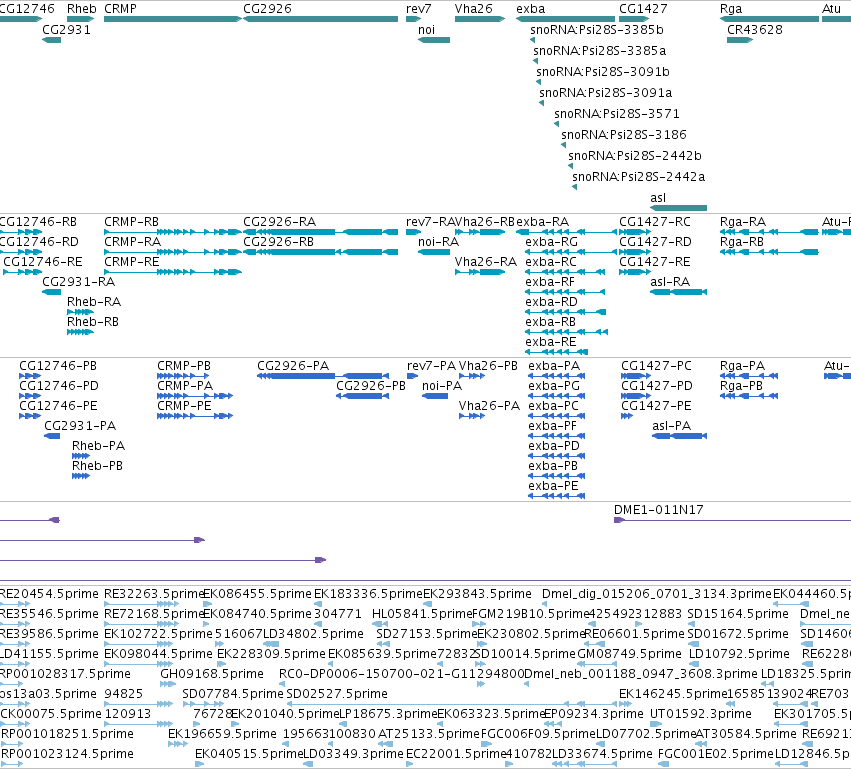Click the CG2931-PA protein label
The image size is (851, 769).
tap(80, 427)
